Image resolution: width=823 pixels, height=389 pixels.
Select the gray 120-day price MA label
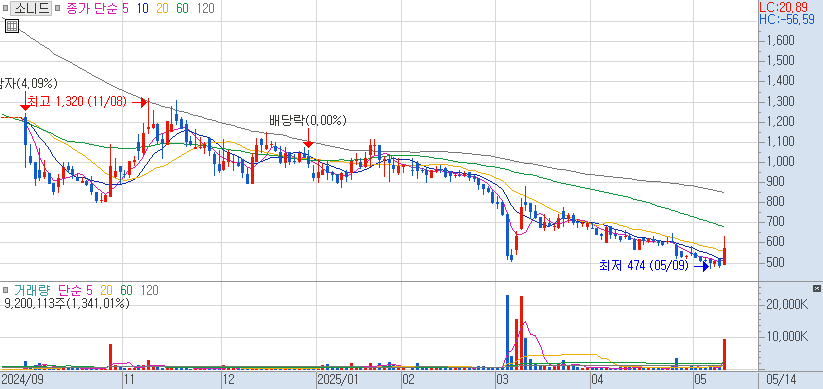pyautogui.click(x=205, y=8)
